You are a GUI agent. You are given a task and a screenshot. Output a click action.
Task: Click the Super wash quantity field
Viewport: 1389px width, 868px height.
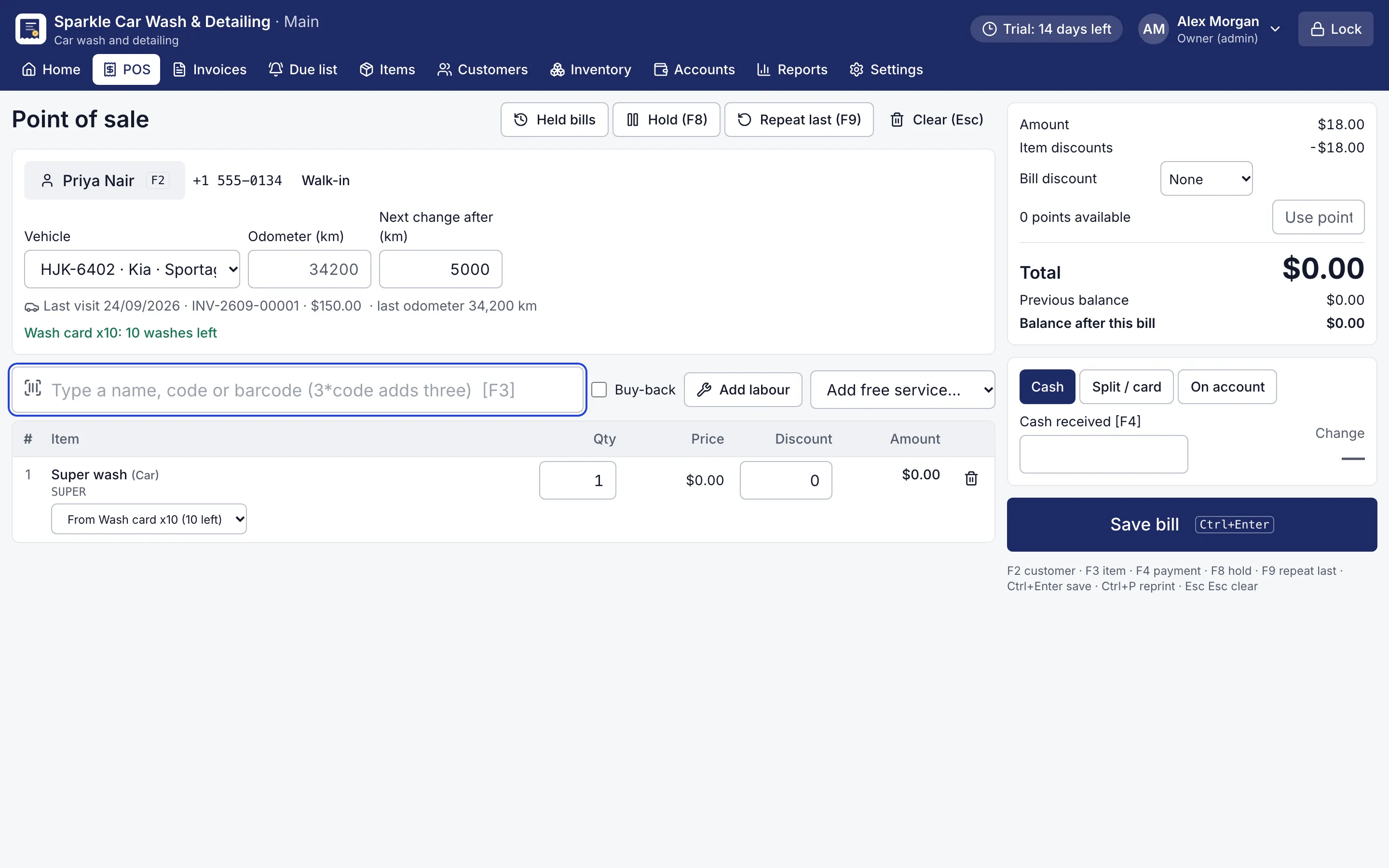pos(577,480)
